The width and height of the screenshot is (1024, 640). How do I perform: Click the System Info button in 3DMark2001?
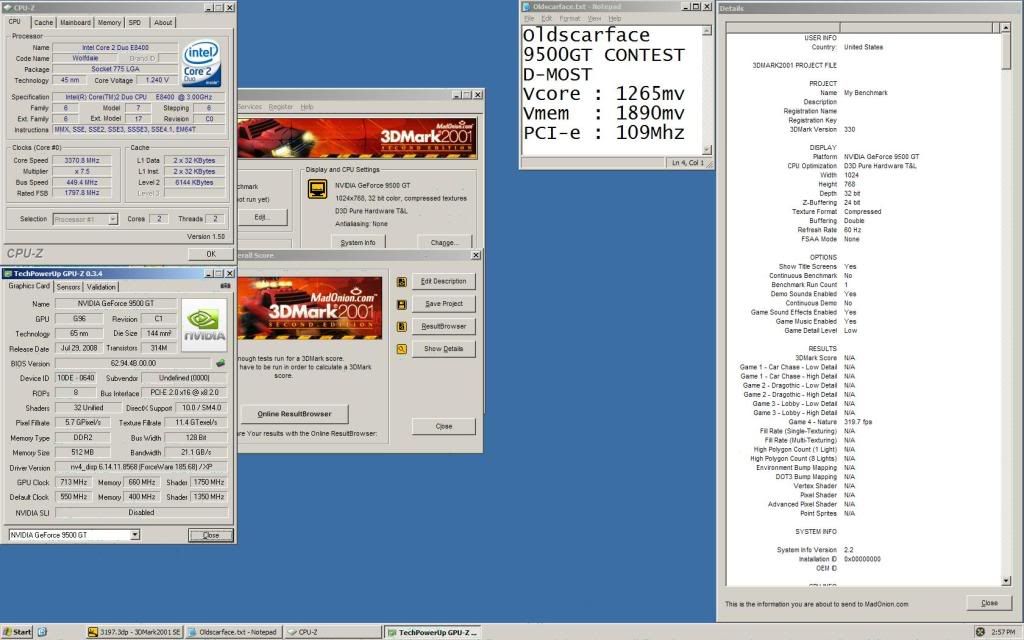click(358, 242)
